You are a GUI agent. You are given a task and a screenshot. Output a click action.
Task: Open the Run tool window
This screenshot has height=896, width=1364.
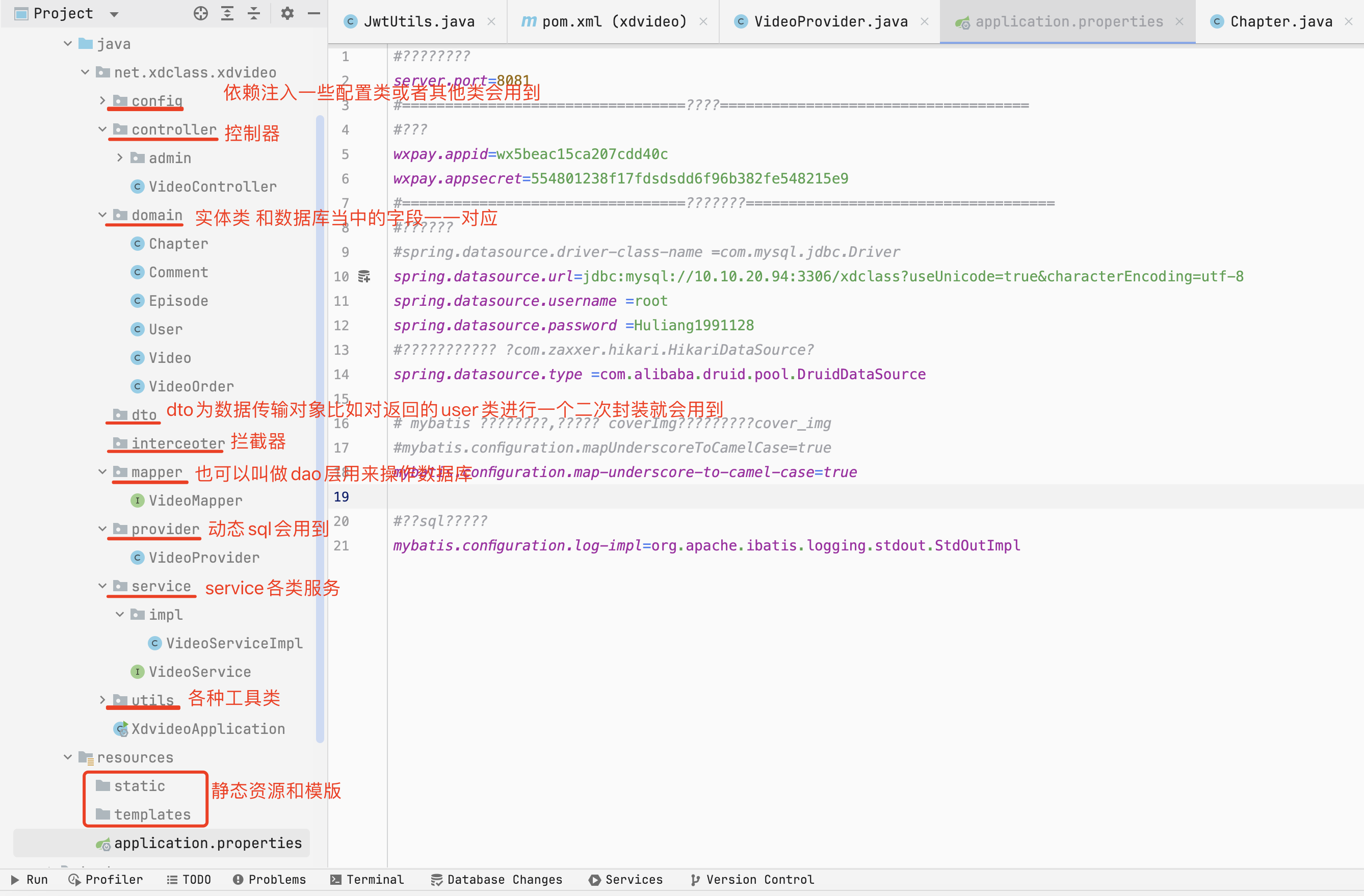pyautogui.click(x=29, y=879)
